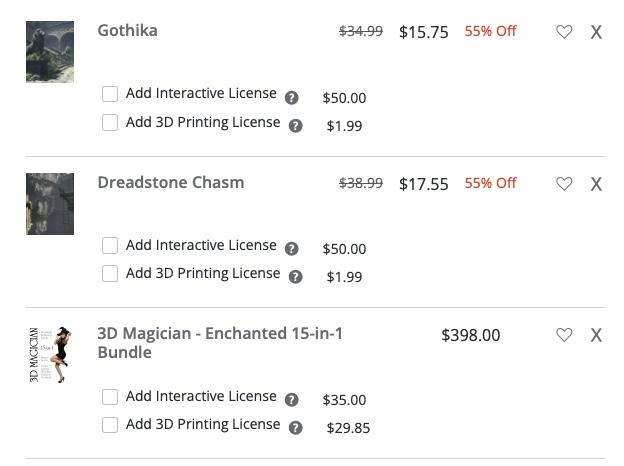
Task: Click help icon for 3D Magician 3D Printing License
Action: point(296,428)
